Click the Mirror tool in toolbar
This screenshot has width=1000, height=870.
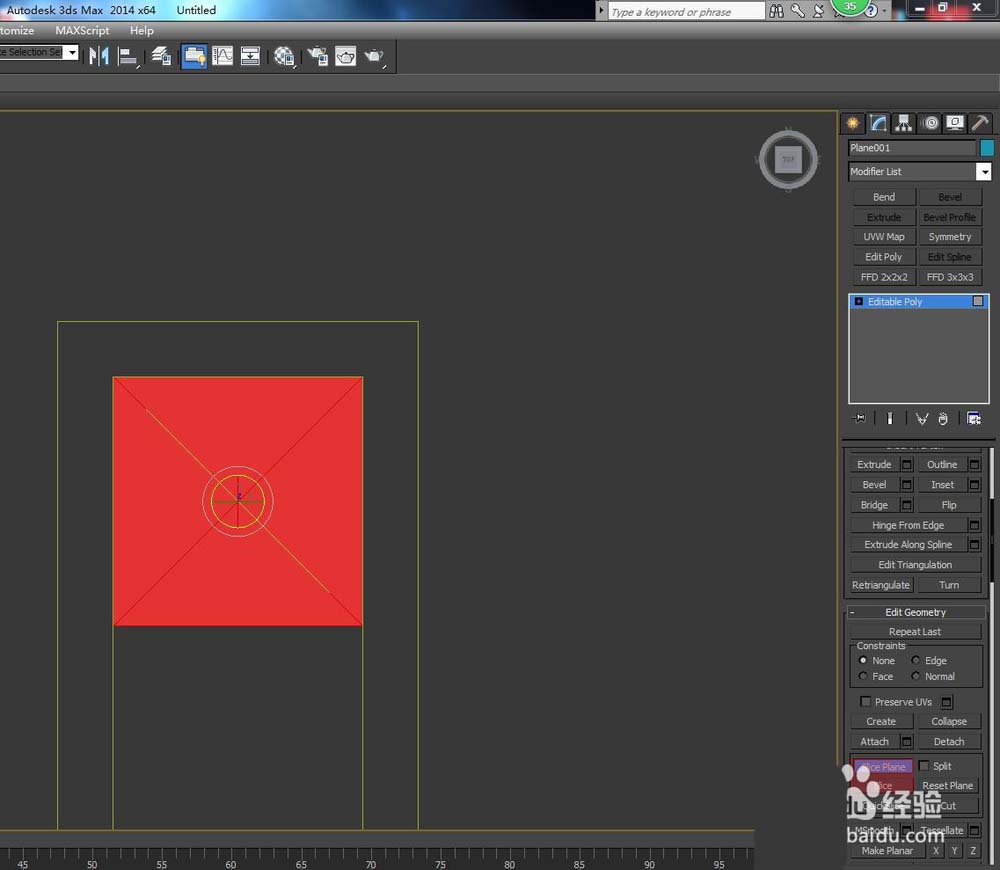click(x=99, y=56)
